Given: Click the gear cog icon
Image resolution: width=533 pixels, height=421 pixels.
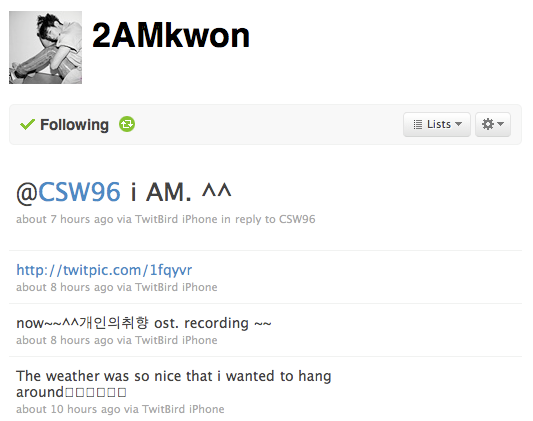Looking at the screenshot, I should [488, 124].
